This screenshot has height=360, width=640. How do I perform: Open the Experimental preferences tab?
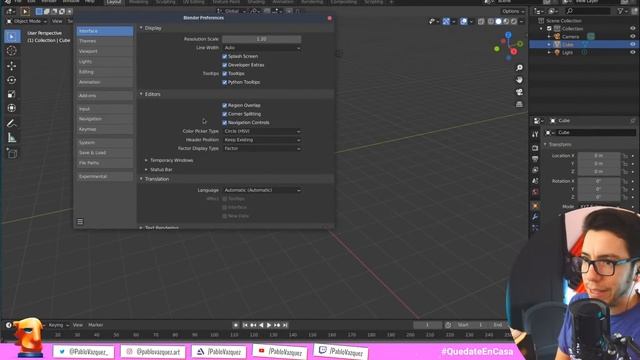pyautogui.click(x=104, y=176)
